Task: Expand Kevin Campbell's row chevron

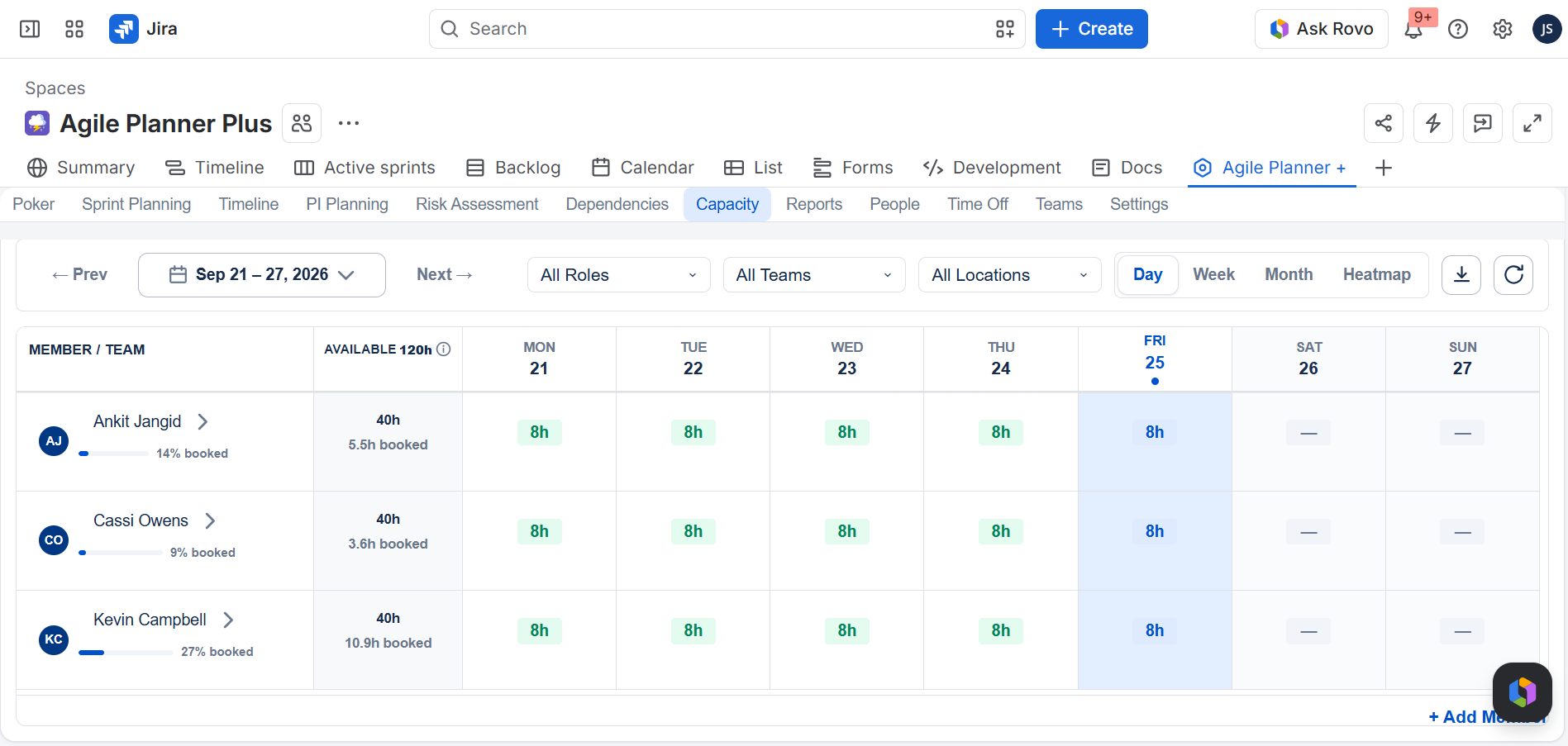Action: click(x=229, y=620)
